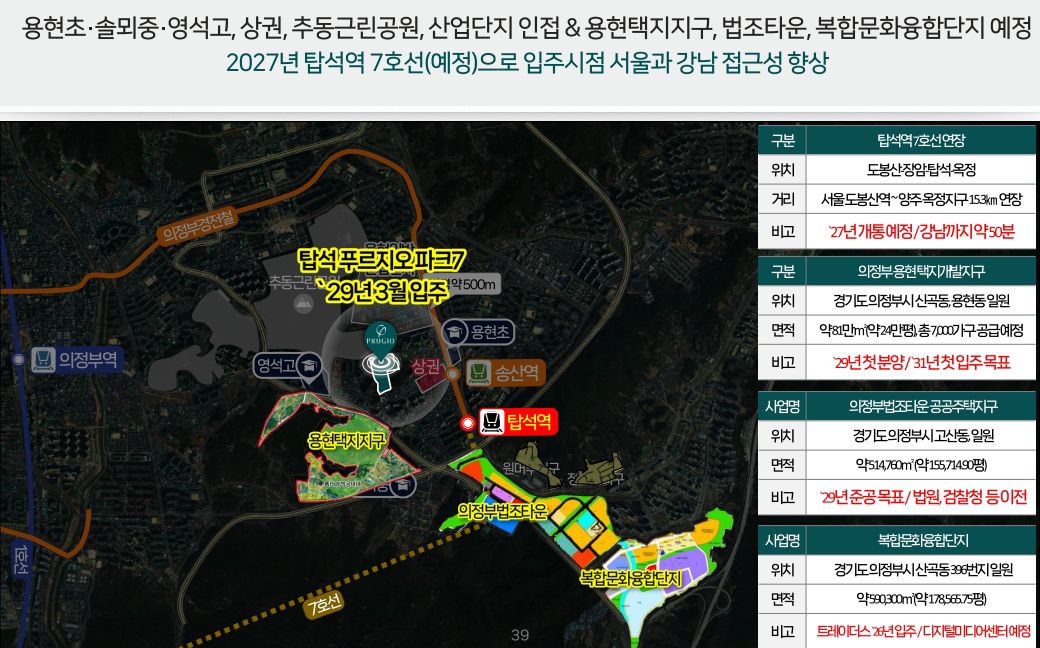Click the 의정부법조타운 공공주택지구 header
Viewport: 1040px width, 648px height.
(x=920, y=406)
